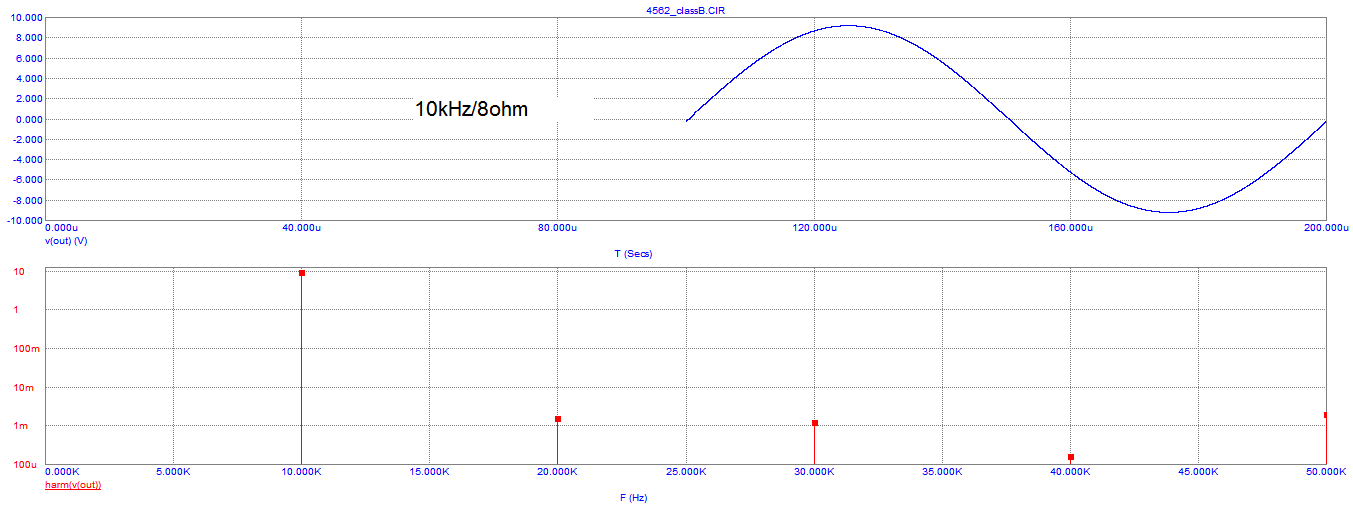This screenshot has width=1353, height=515.
Task: Click the -8.000 voltage axis label
Action: pos(27,200)
